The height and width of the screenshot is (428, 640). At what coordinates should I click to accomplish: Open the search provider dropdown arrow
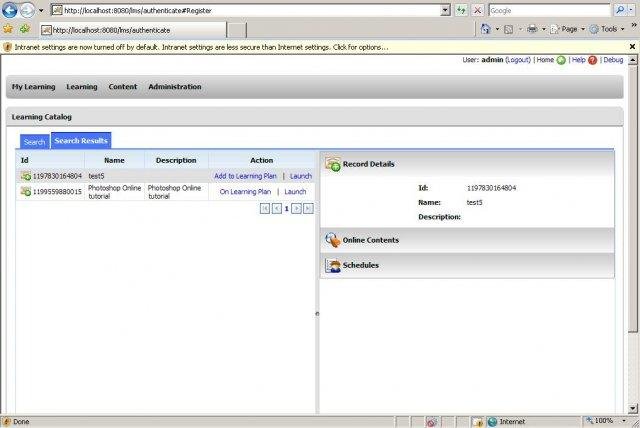pyautogui.click(x=631, y=10)
